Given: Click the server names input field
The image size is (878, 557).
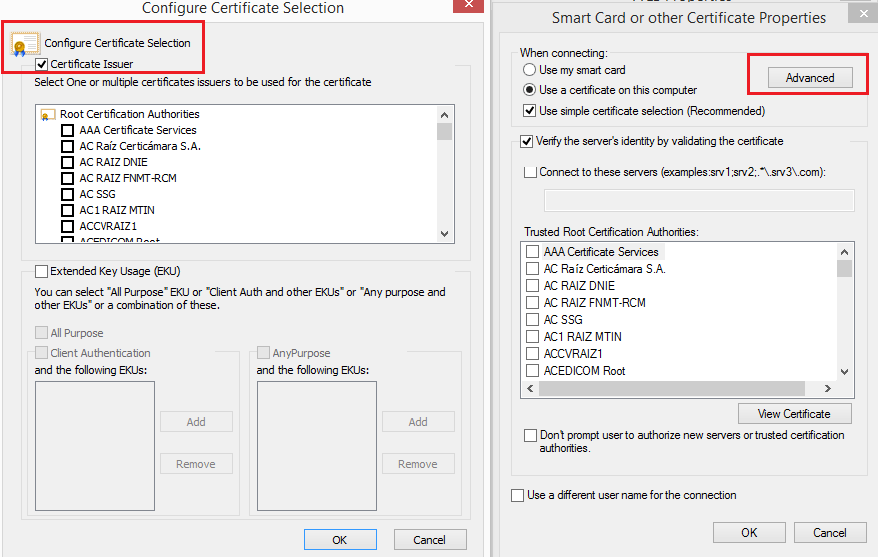Looking at the screenshot, I should (698, 201).
